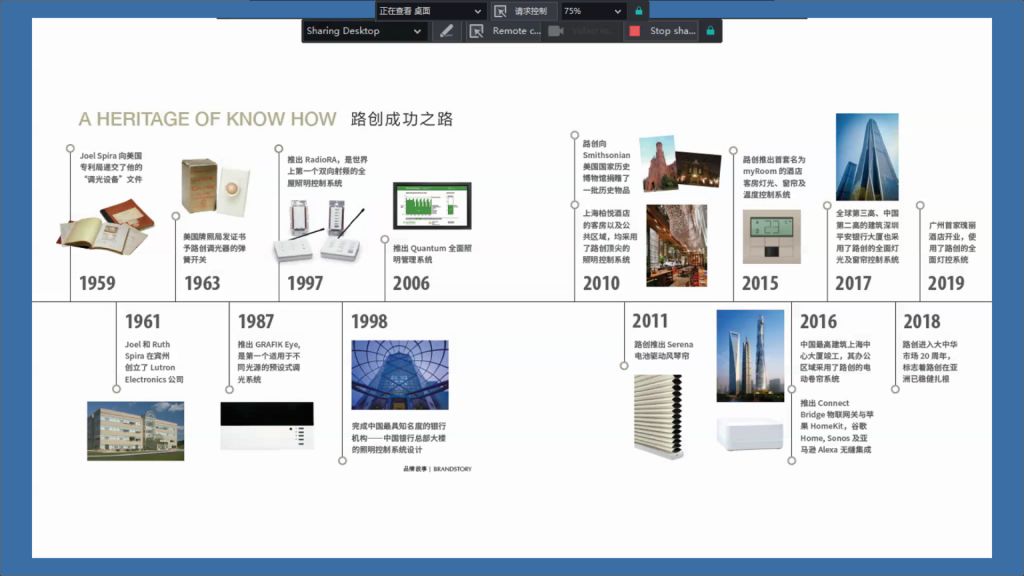Click the year label 1961
The height and width of the screenshot is (576, 1024).
(x=142, y=321)
